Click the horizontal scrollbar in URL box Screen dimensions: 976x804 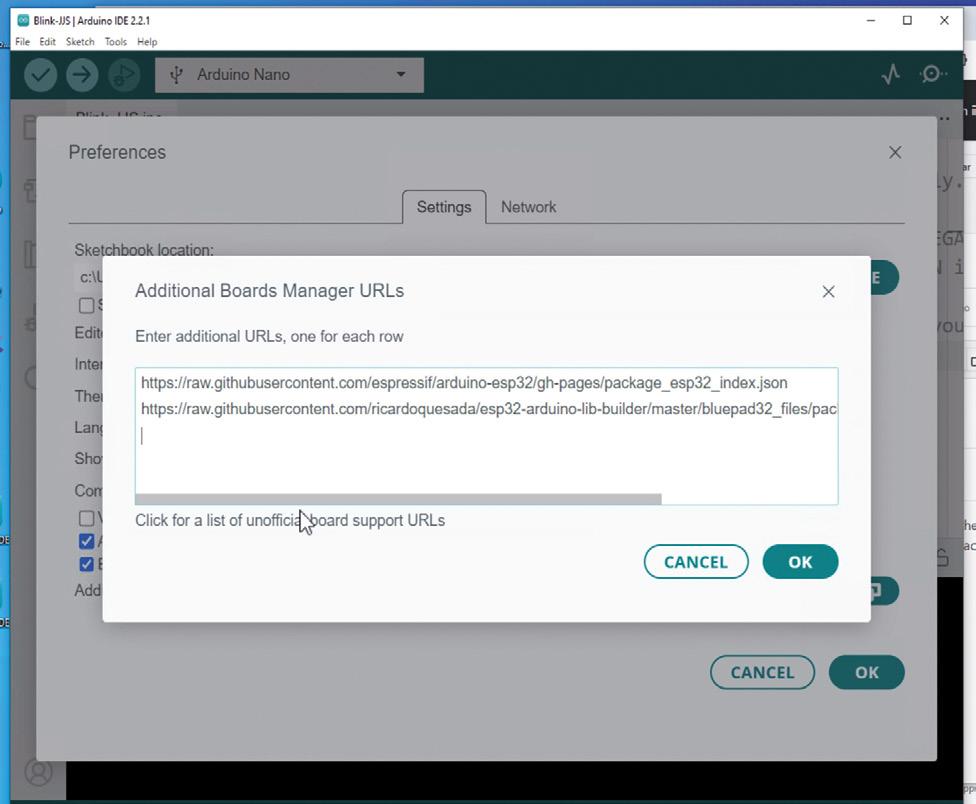point(398,499)
